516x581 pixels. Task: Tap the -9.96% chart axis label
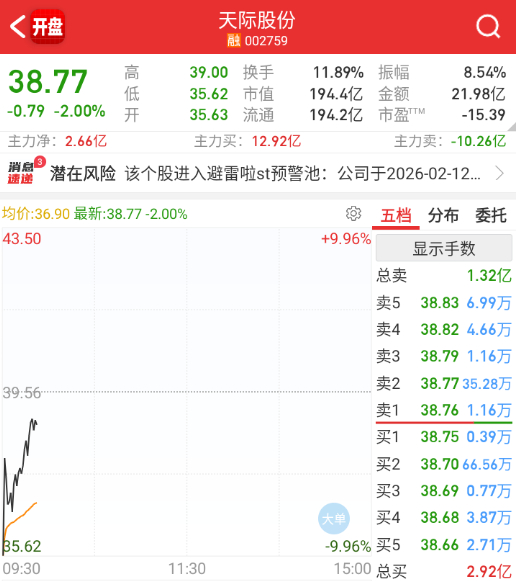(x=348, y=546)
